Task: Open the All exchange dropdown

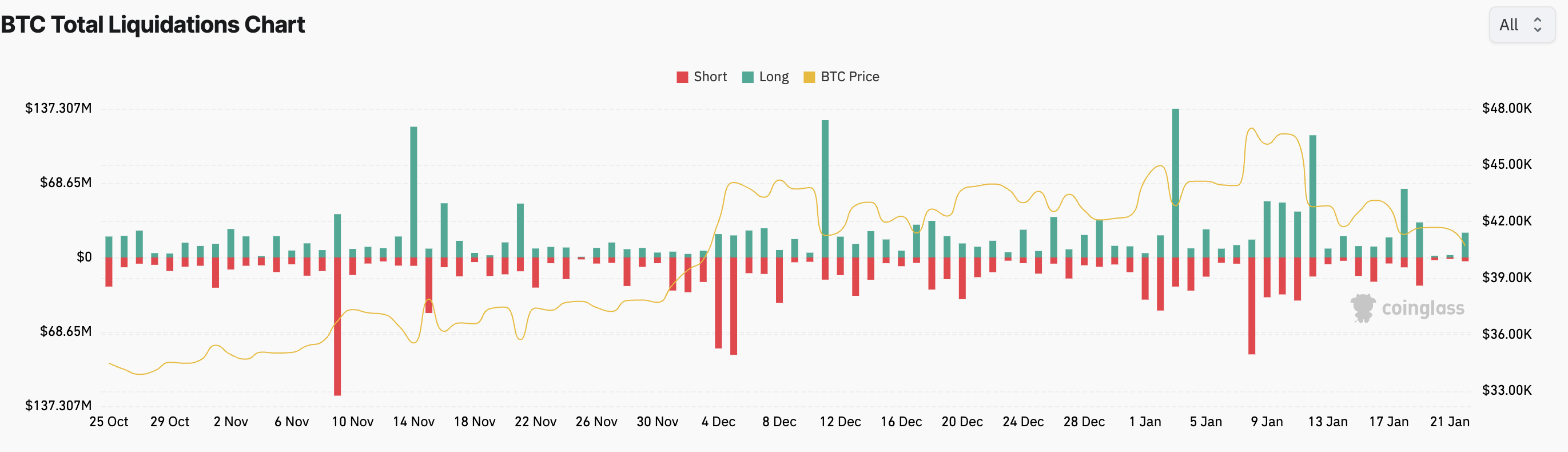Action: tap(1521, 25)
